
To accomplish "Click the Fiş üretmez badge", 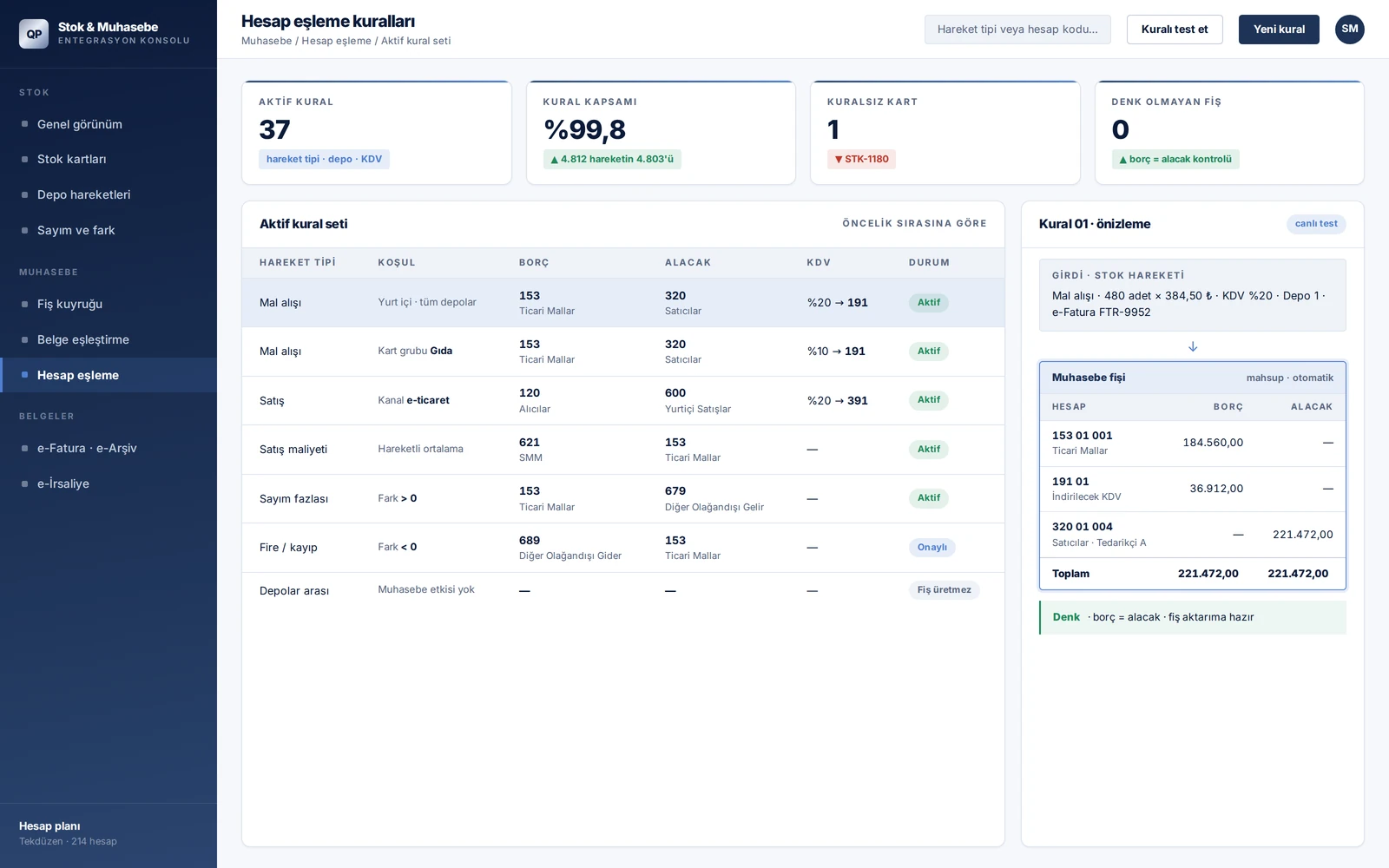I will click(x=944, y=590).
